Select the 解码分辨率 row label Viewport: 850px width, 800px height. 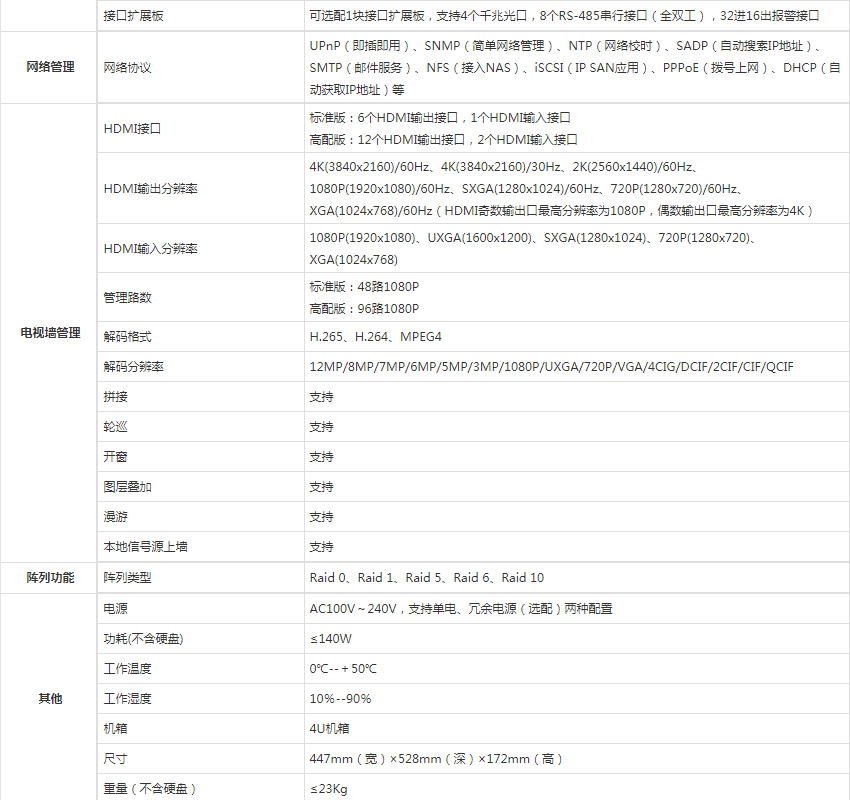134,367
